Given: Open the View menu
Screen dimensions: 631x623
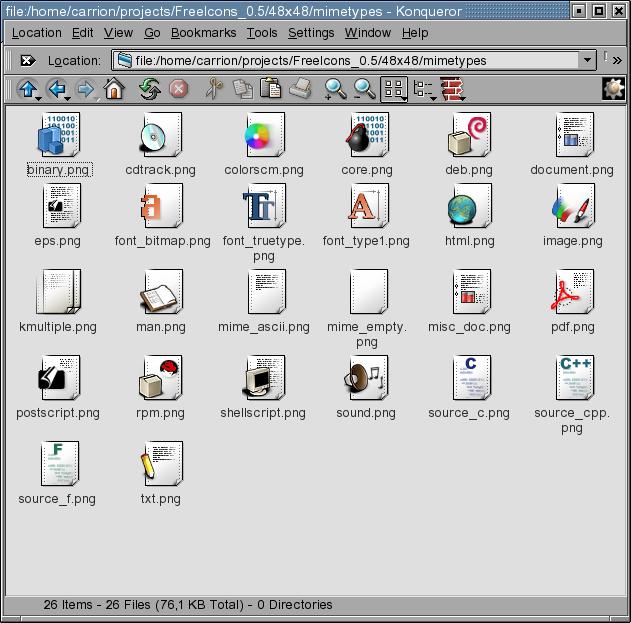Looking at the screenshot, I should tap(118, 33).
